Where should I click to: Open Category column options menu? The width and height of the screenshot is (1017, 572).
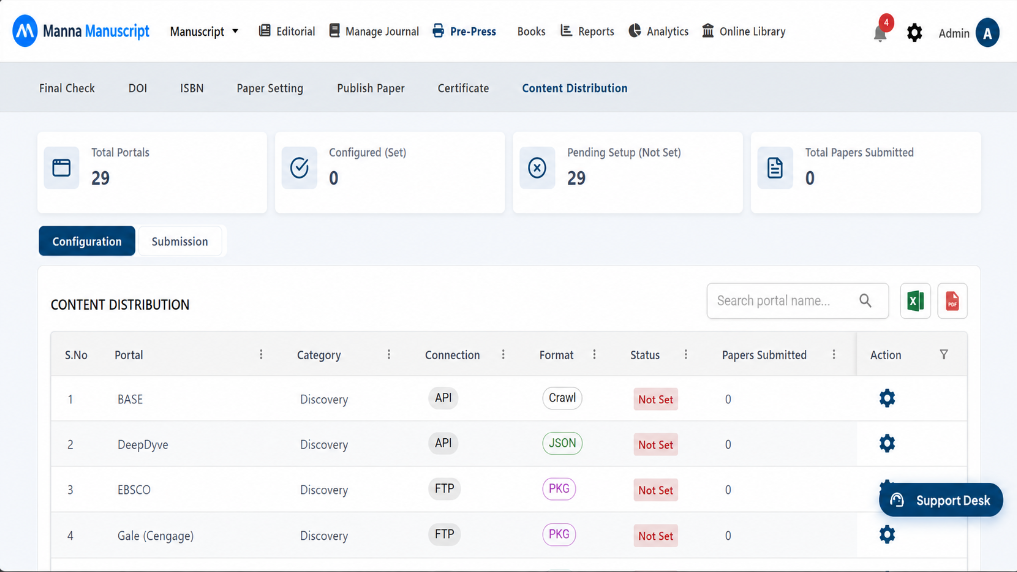pos(389,354)
